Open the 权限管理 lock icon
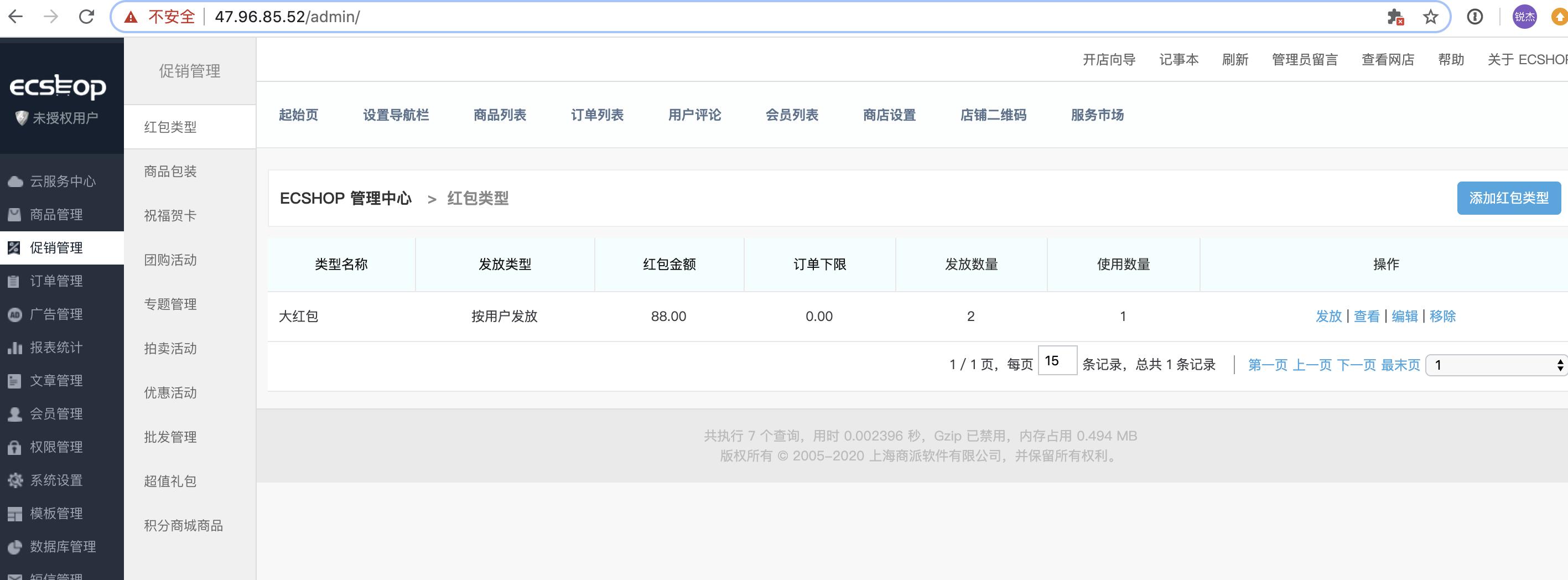The width and height of the screenshot is (1568, 580). point(14,447)
